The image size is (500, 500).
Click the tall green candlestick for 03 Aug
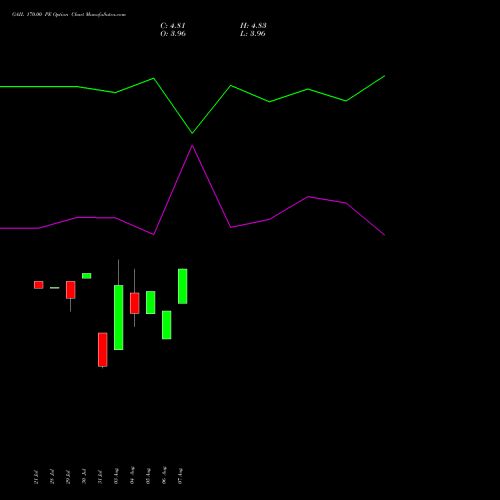coord(119,317)
